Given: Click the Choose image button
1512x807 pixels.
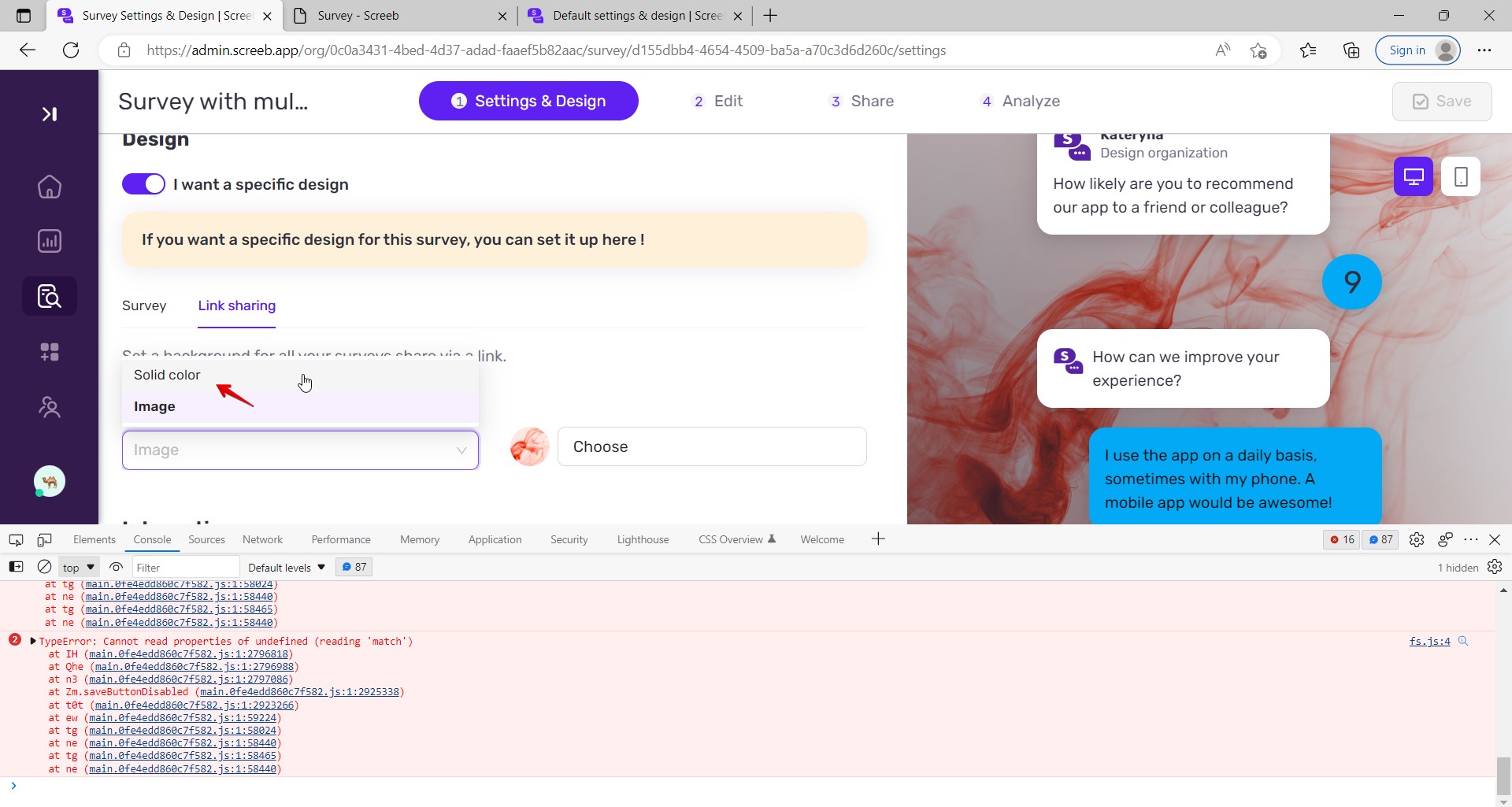Looking at the screenshot, I should [x=712, y=446].
